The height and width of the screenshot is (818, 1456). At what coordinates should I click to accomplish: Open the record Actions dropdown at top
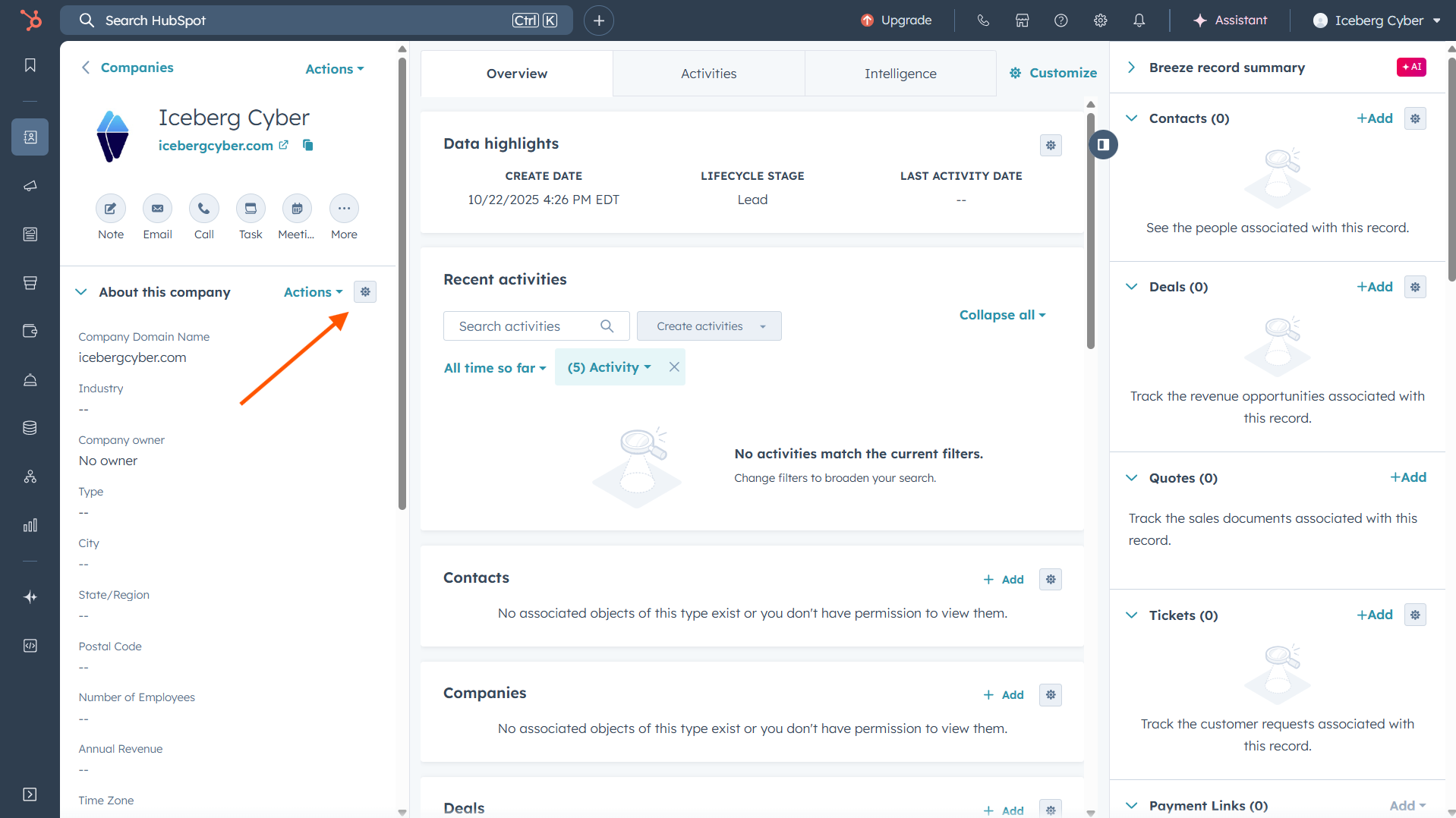(335, 69)
